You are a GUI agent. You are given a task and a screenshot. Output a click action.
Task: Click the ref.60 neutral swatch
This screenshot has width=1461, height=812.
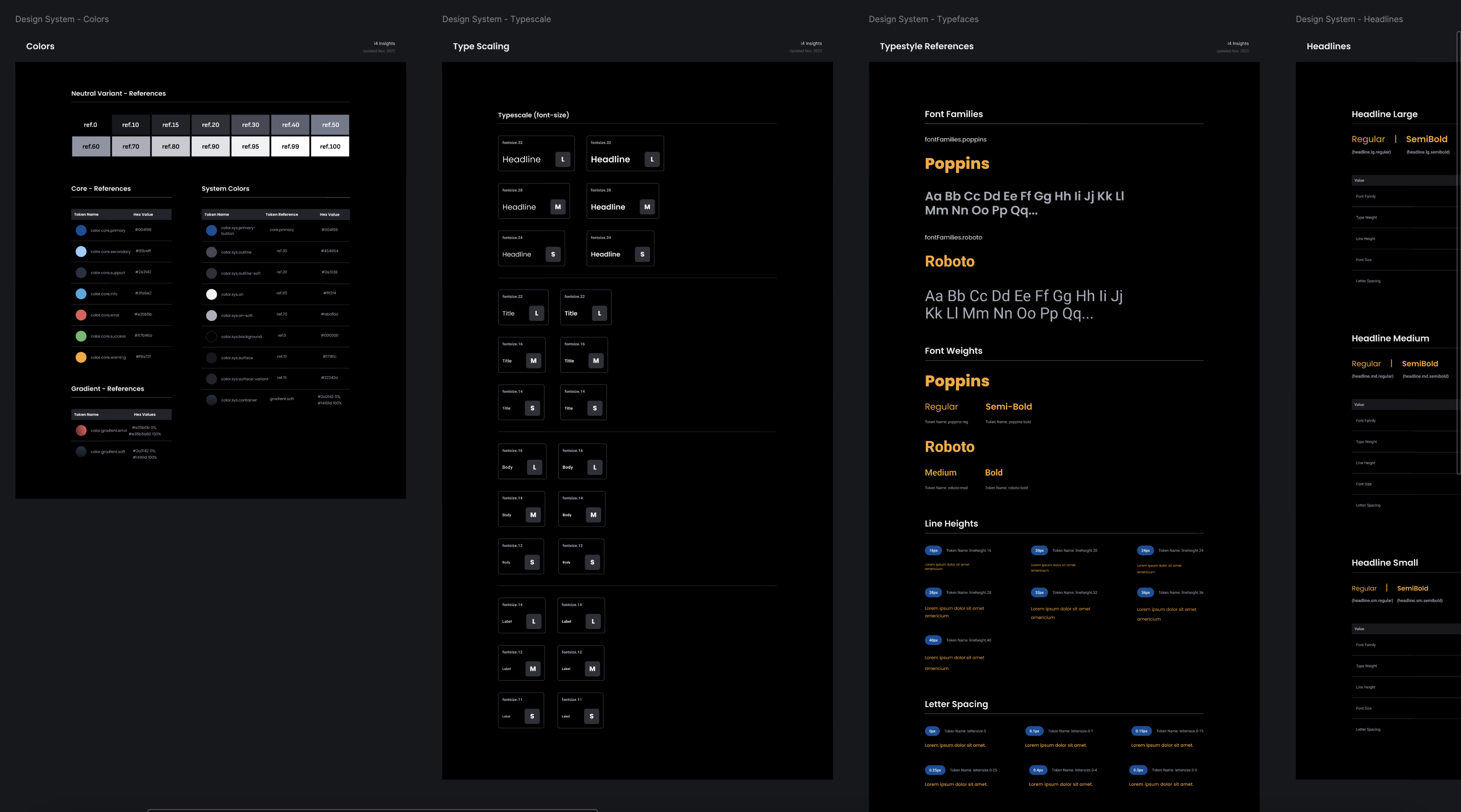pos(91,146)
